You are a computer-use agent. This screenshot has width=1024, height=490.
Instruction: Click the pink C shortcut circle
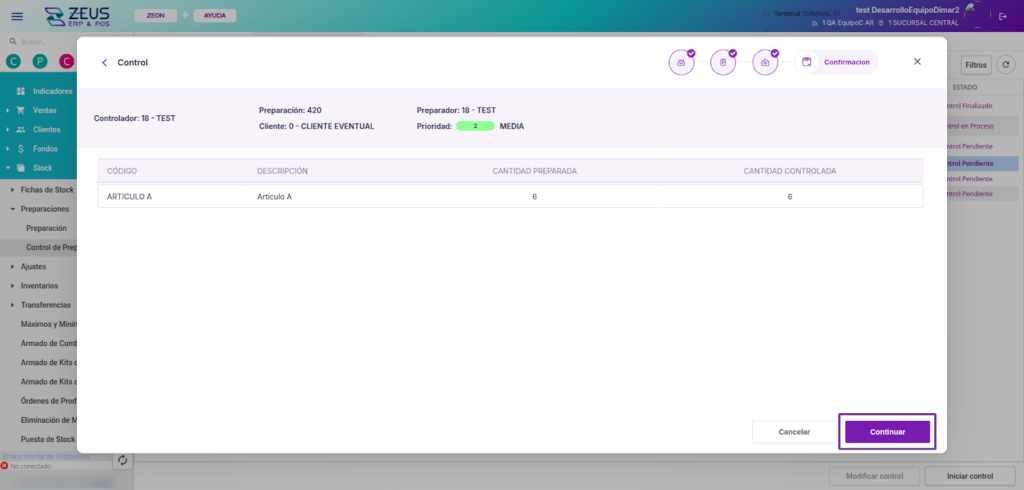pos(66,62)
